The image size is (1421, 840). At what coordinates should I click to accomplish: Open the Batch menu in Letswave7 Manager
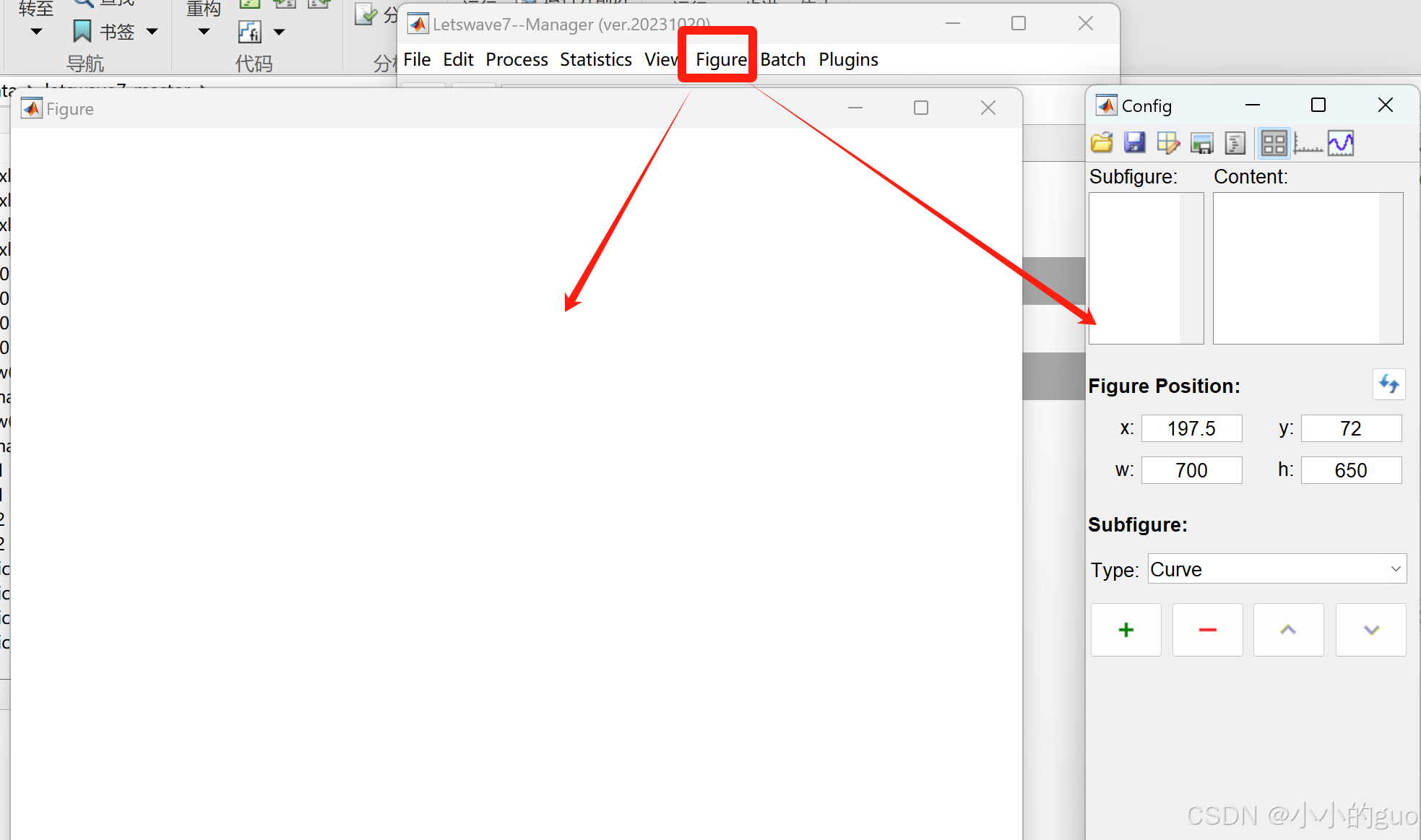(783, 59)
